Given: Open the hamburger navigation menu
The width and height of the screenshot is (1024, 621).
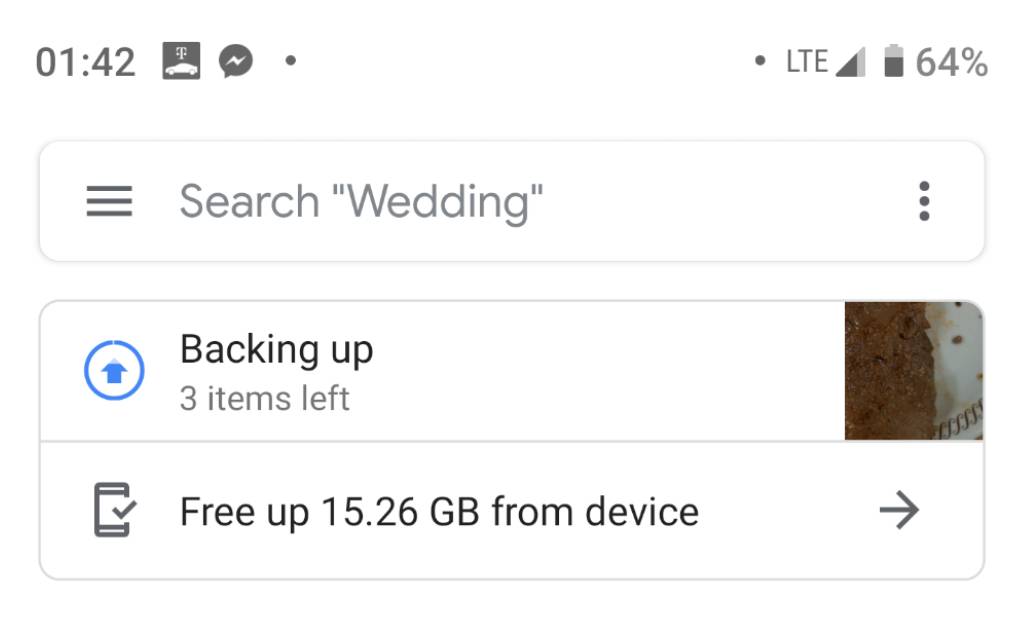Looking at the screenshot, I should pyautogui.click(x=109, y=200).
